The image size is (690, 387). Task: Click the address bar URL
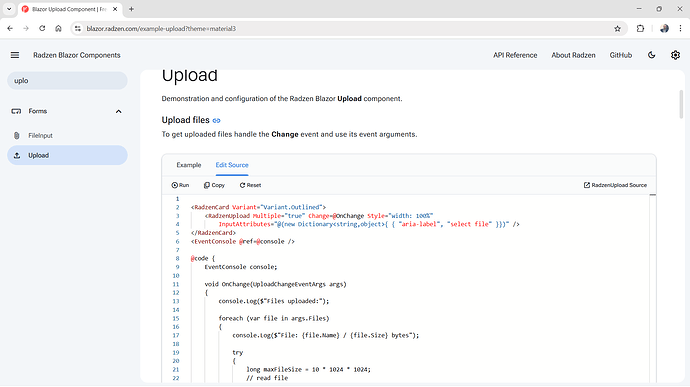click(161, 29)
